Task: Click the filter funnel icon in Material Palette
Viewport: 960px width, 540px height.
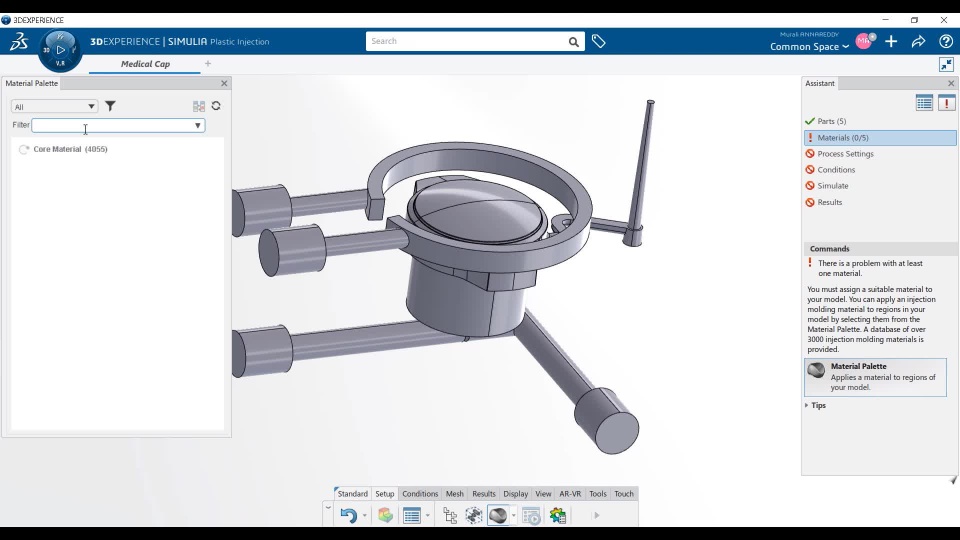Action: pyautogui.click(x=110, y=106)
